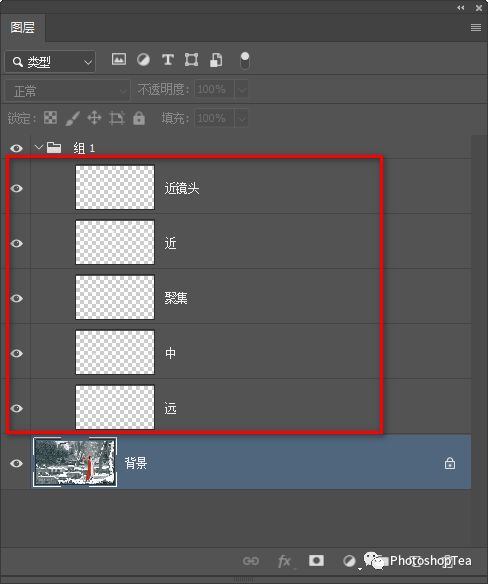Open the 类型 filter dropdown
The height and width of the screenshot is (584, 488).
(x=50, y=61)
